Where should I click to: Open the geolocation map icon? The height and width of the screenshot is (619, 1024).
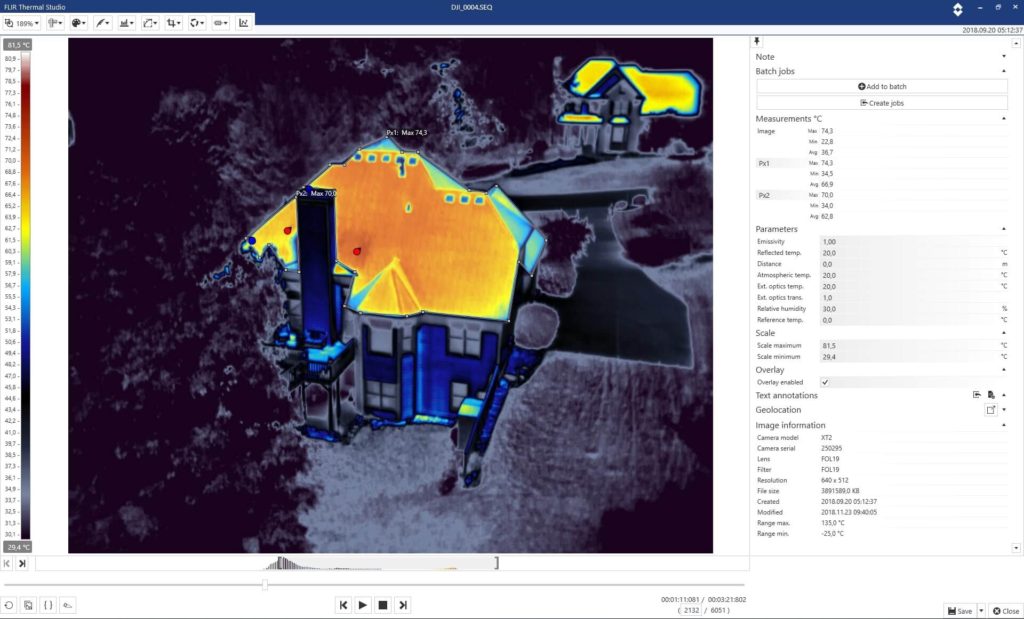coord(991,410)
